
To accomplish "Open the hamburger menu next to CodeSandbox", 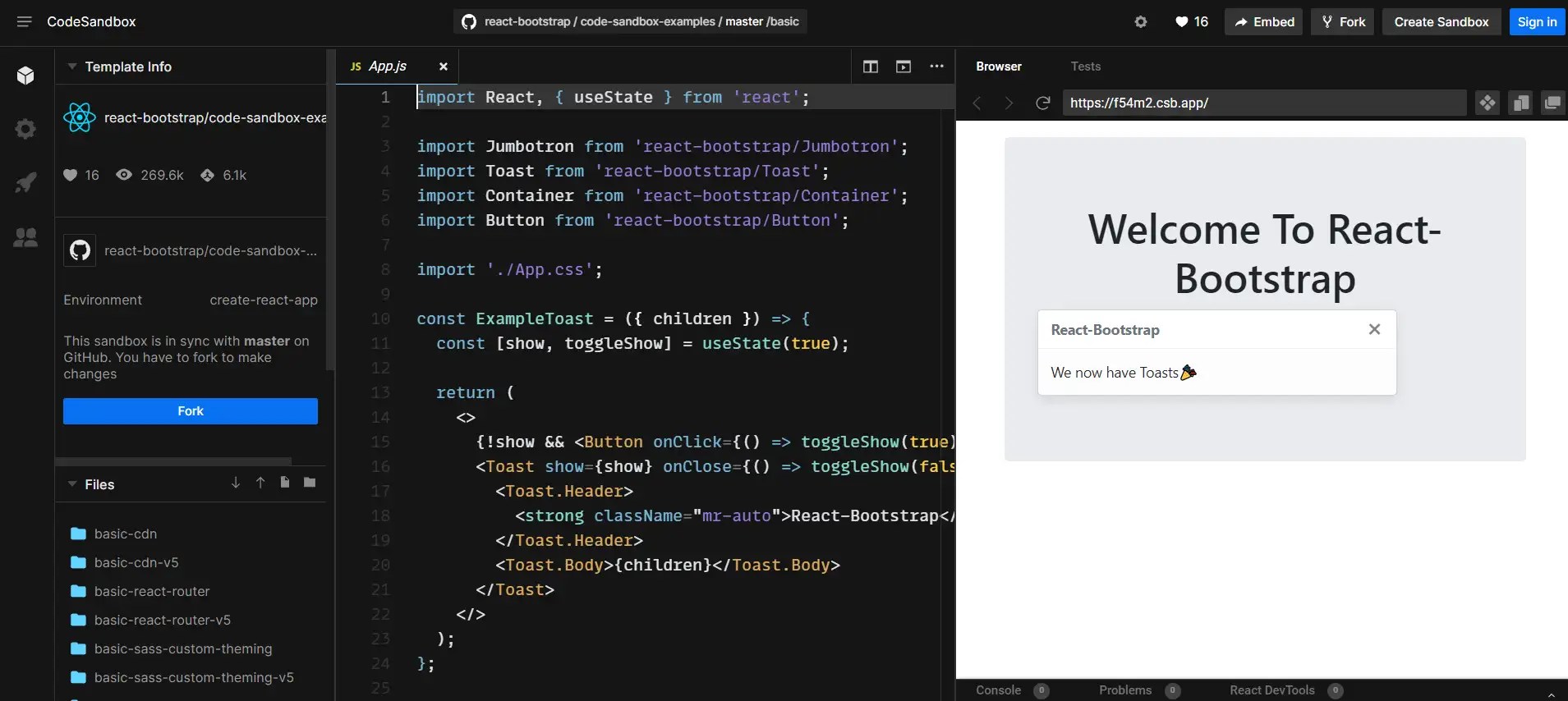I will [25, 21].
